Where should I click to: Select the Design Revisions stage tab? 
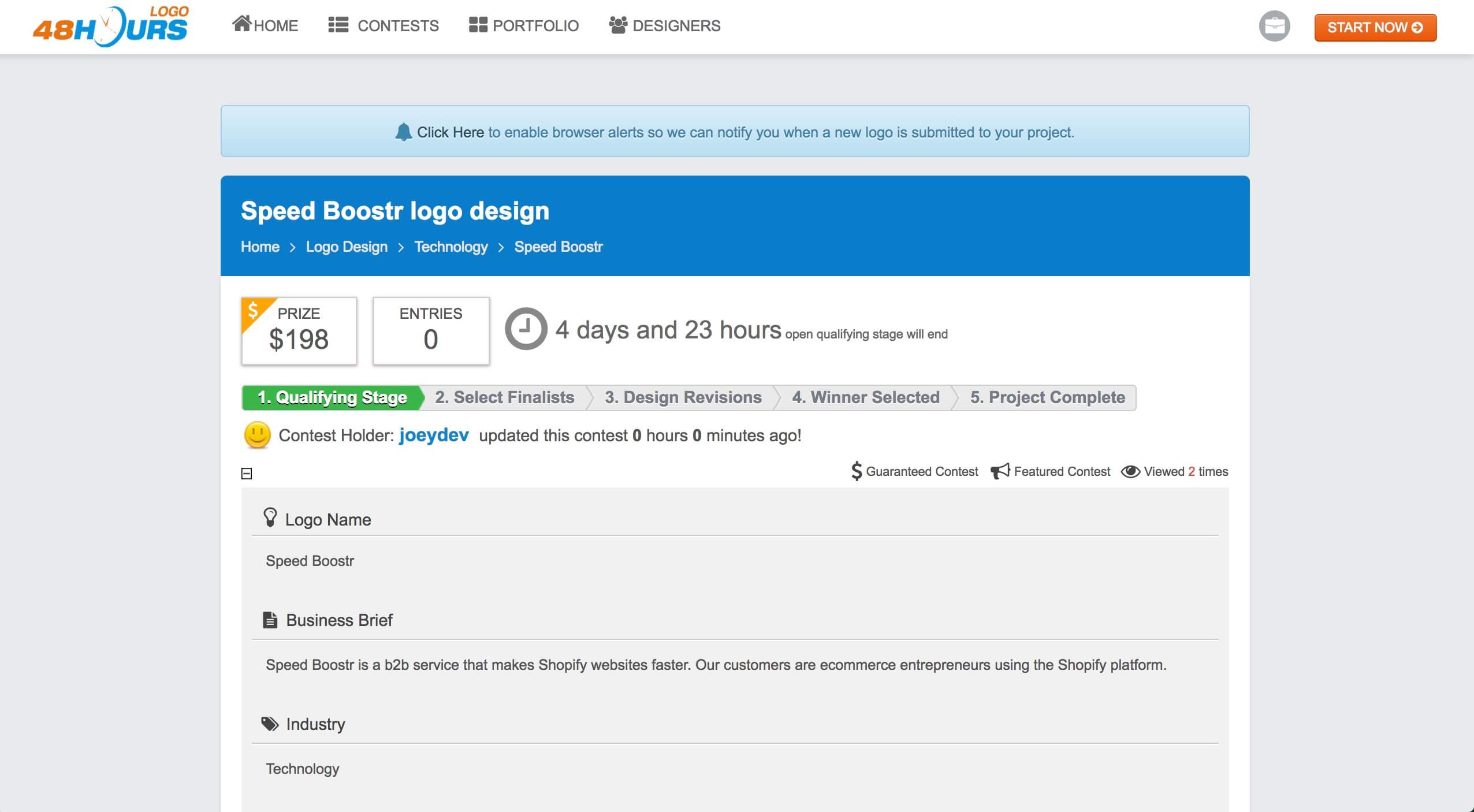(682, 397)
